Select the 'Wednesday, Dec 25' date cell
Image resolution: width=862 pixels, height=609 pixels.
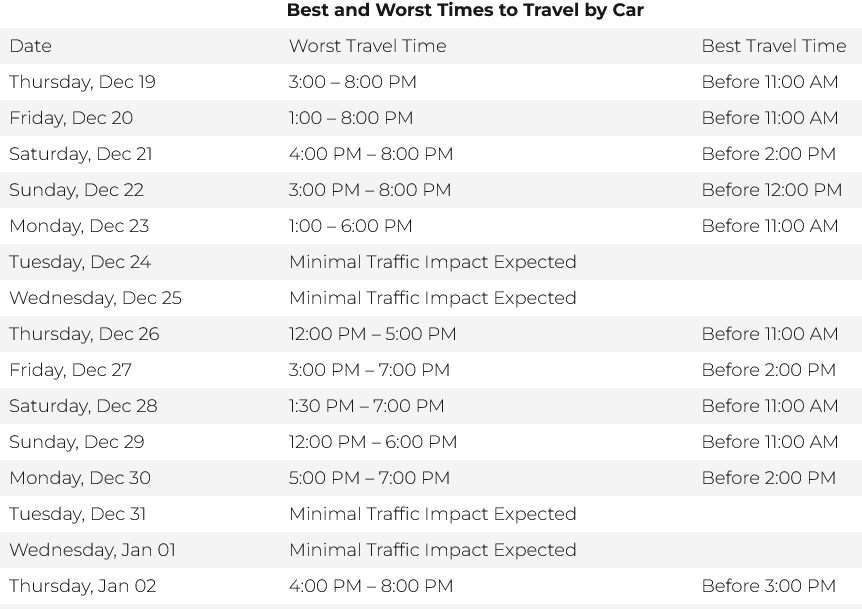tap(95, 298)
